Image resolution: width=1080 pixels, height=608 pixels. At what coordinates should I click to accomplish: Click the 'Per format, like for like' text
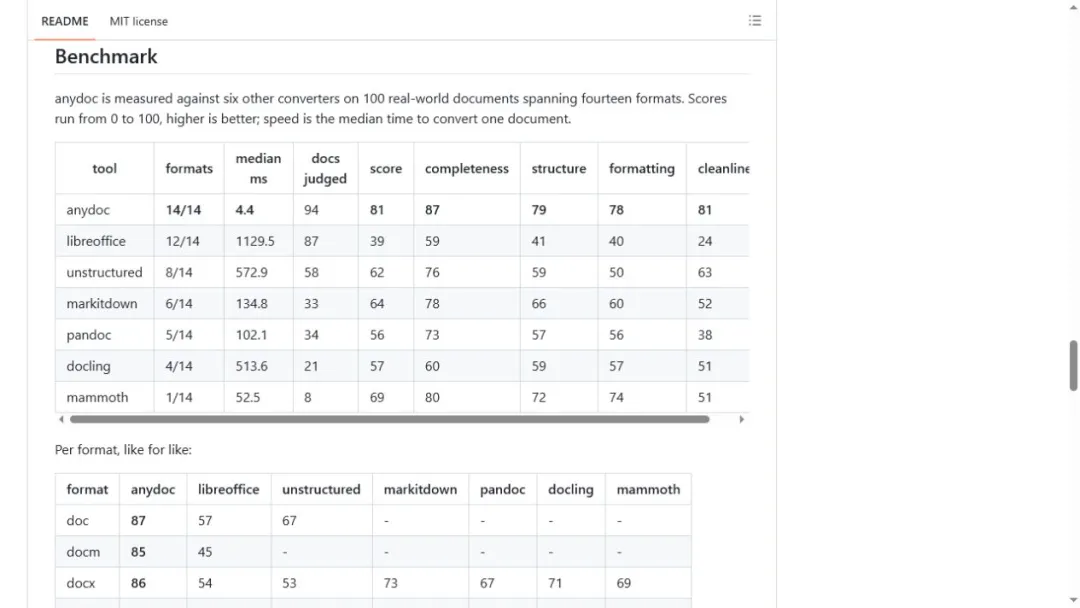(x=123, y=450)
